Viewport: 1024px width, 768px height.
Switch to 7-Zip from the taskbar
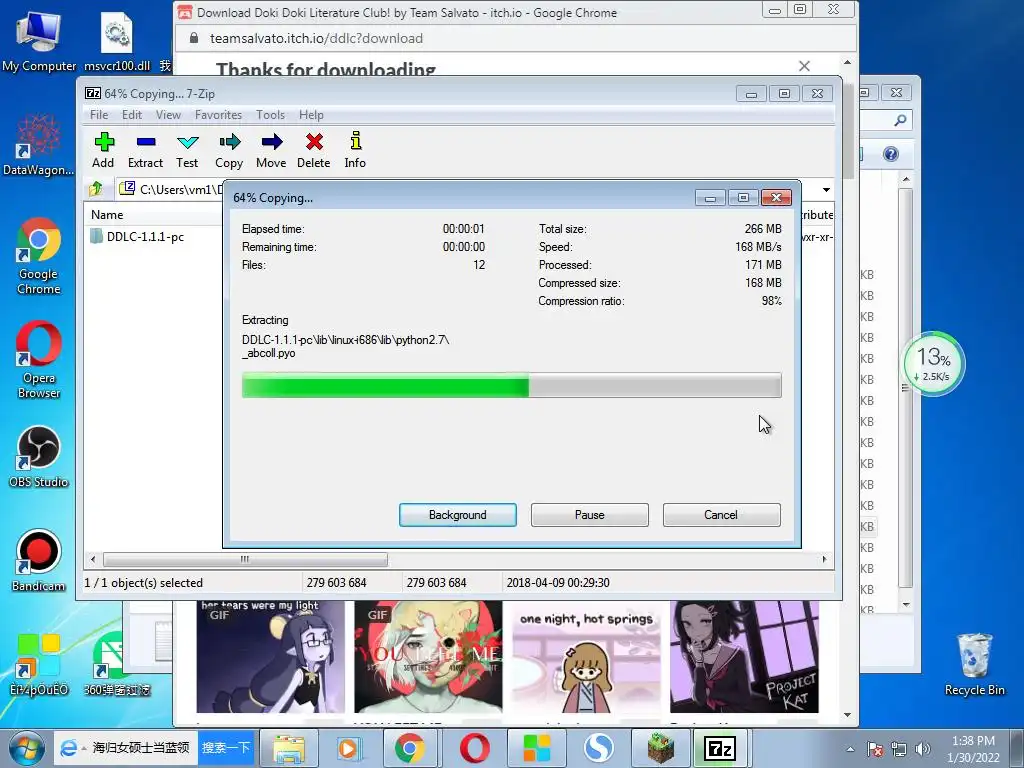tap(720, 748)
